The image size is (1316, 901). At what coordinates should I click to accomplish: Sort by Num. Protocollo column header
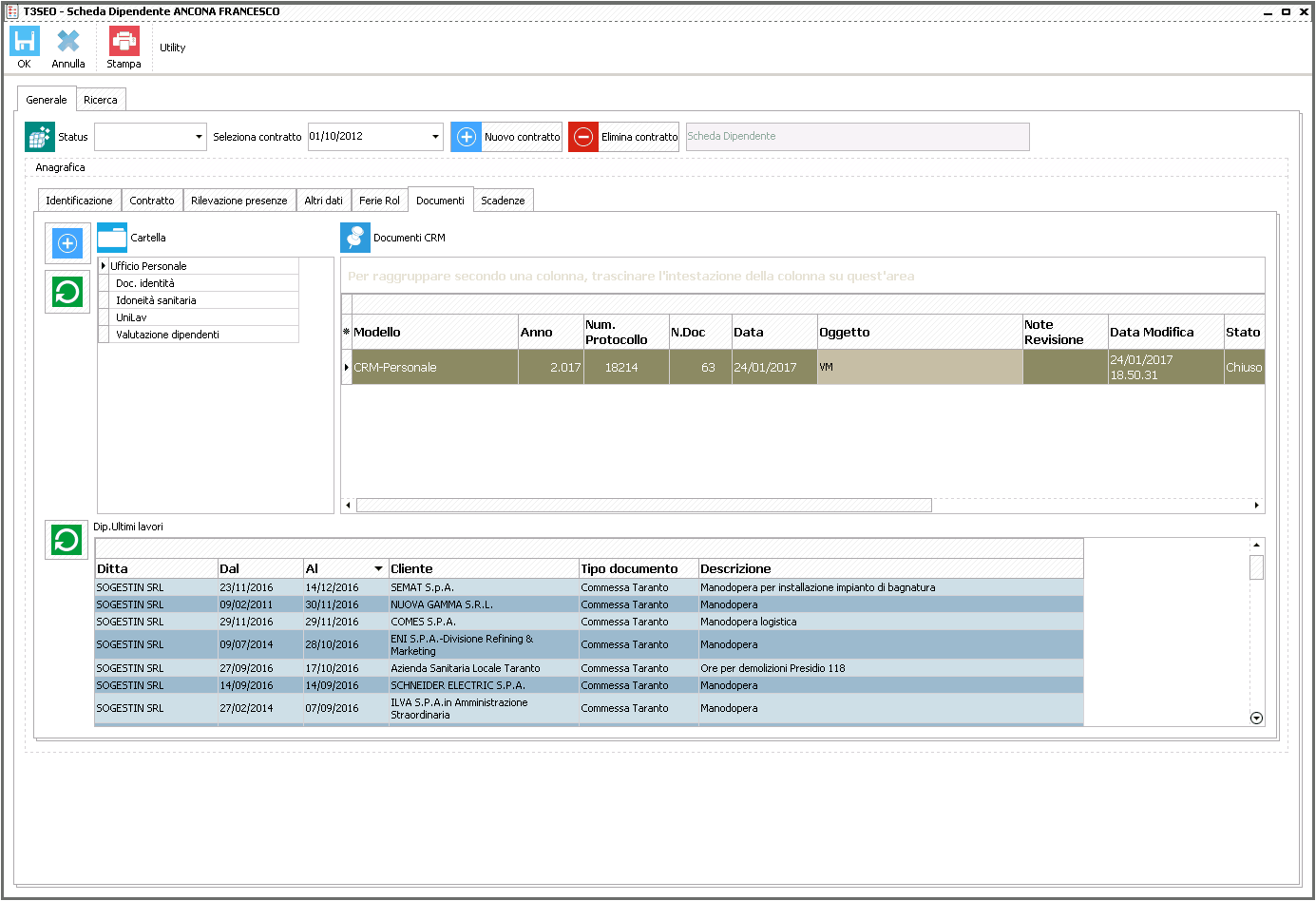pos(626,332)
